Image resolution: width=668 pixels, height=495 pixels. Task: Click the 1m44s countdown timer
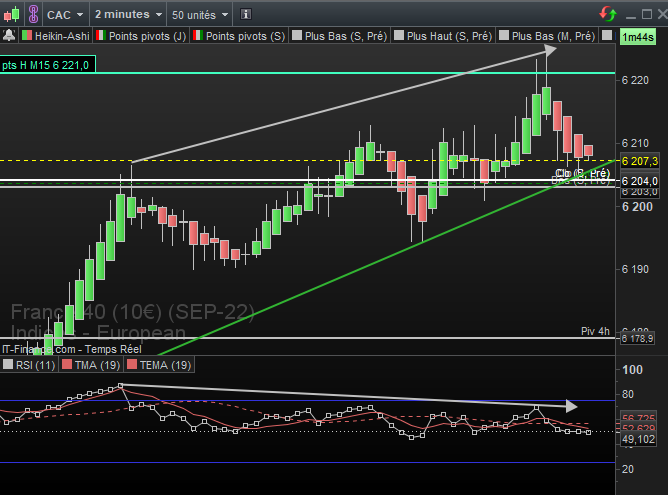[x=638, y=37]
